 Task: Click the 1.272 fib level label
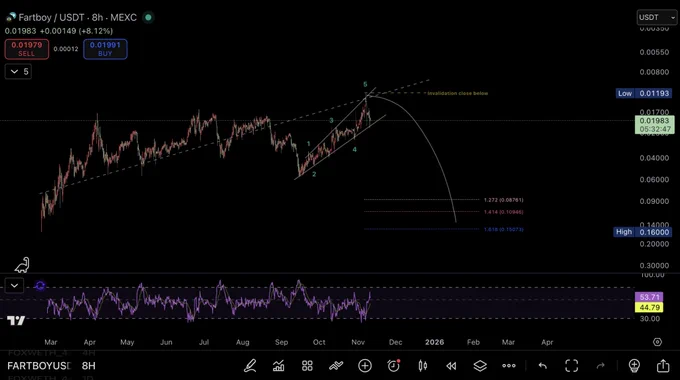click(x=503, y=200)
